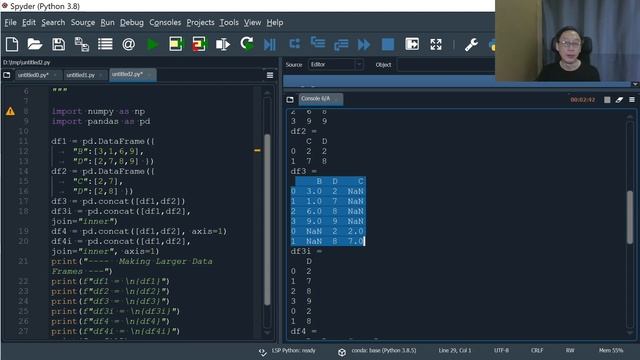Browse editor tabs icon left of untitled0.py
The width and height of the screenshot is (640, 360).
pos(7,75)
